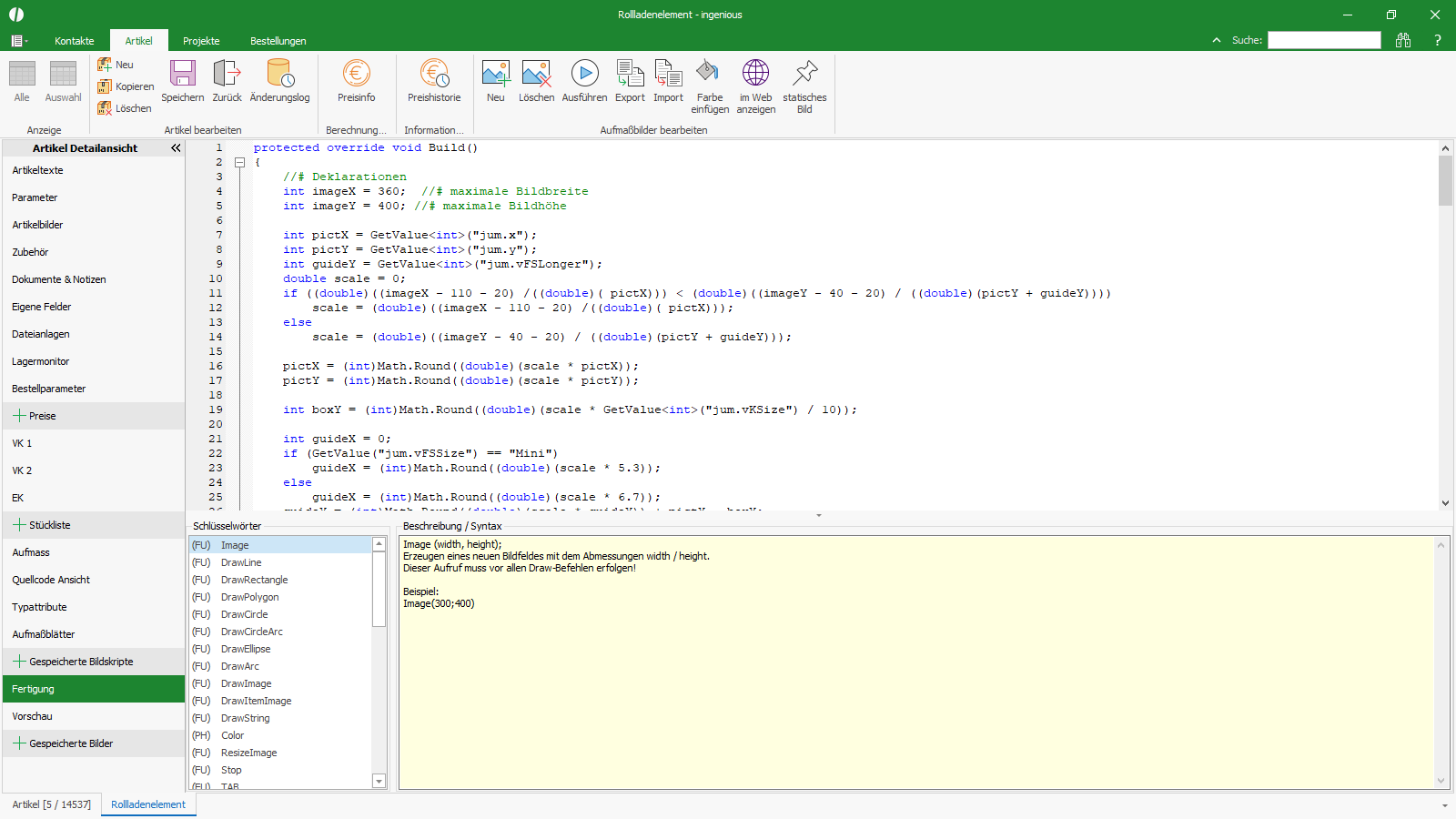Collapse the ribbon with the chevron

[1217, 40]
